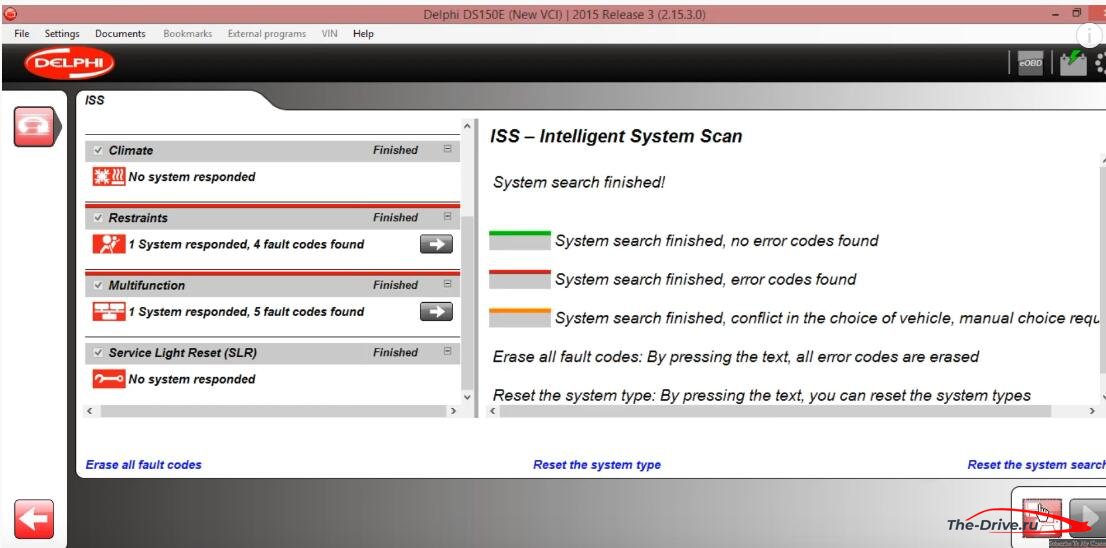Click info panel horizontal scroll left arrow

[x=493, y=410]
